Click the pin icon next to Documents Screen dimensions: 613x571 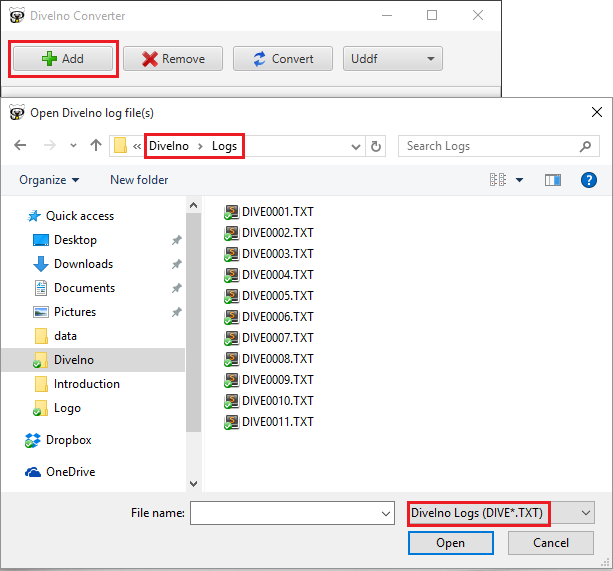[x=177, y=288]
